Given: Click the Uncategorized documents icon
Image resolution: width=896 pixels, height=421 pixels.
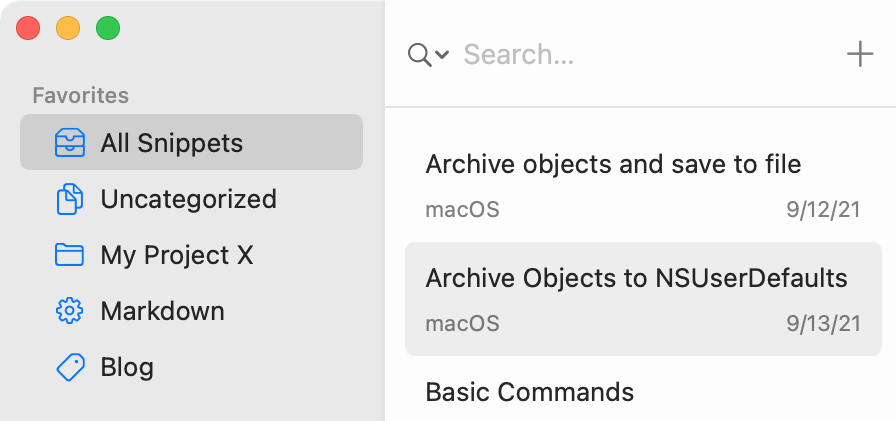Looking at the screenshot, I should coord(70,199).
